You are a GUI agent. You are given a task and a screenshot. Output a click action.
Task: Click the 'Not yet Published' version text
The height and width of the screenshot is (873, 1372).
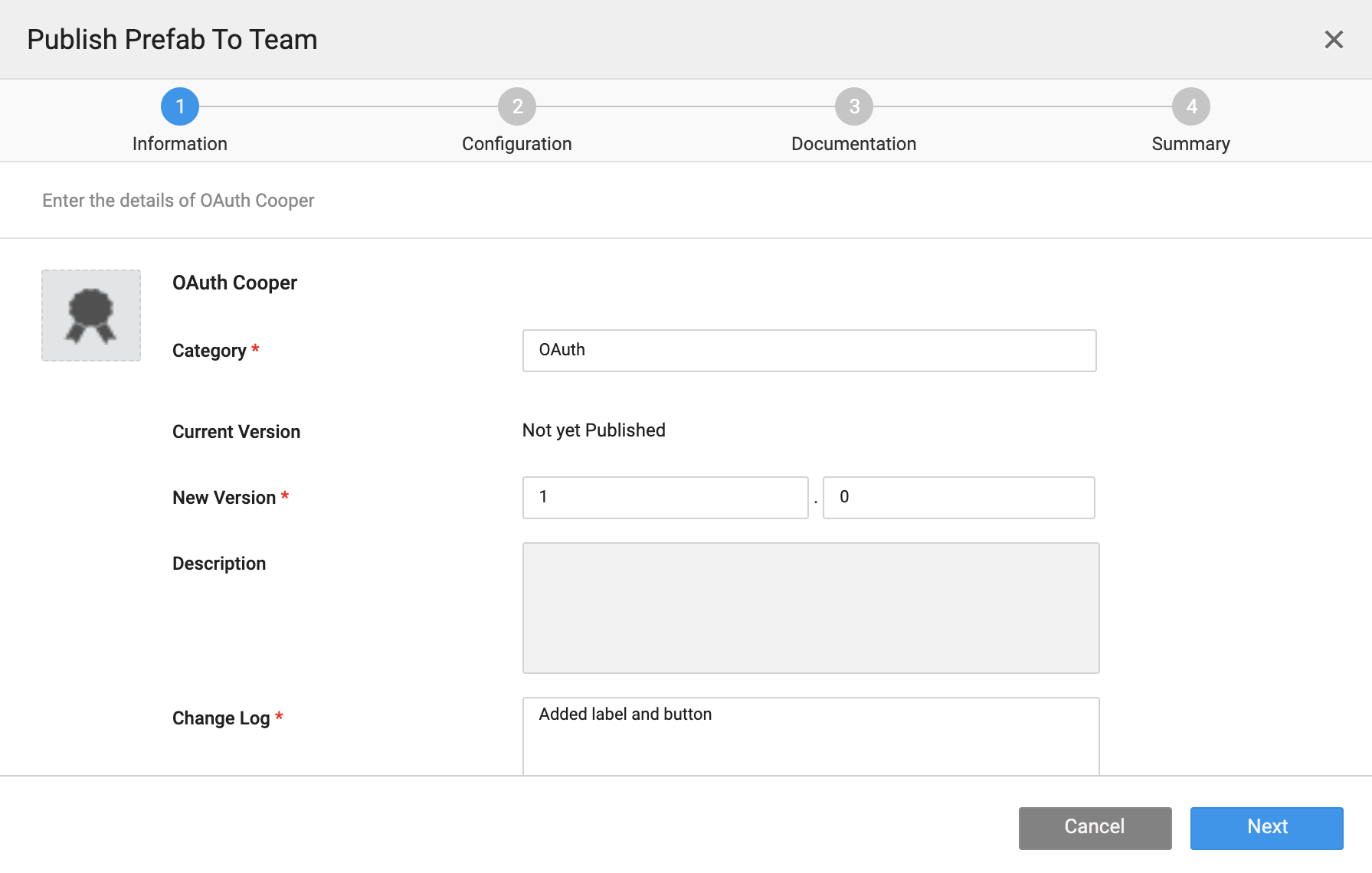[594, 430]
